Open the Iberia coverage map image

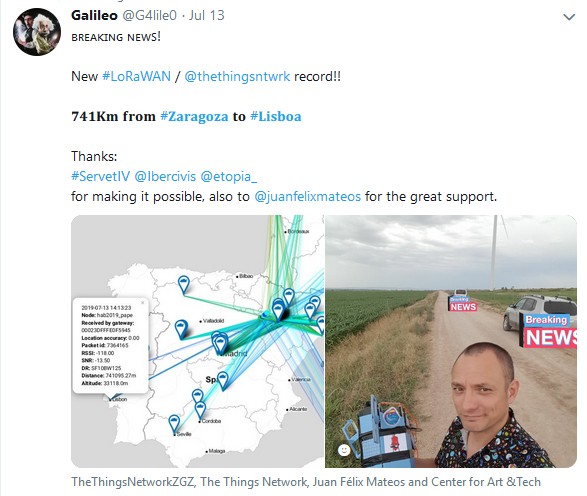point(197,341)
